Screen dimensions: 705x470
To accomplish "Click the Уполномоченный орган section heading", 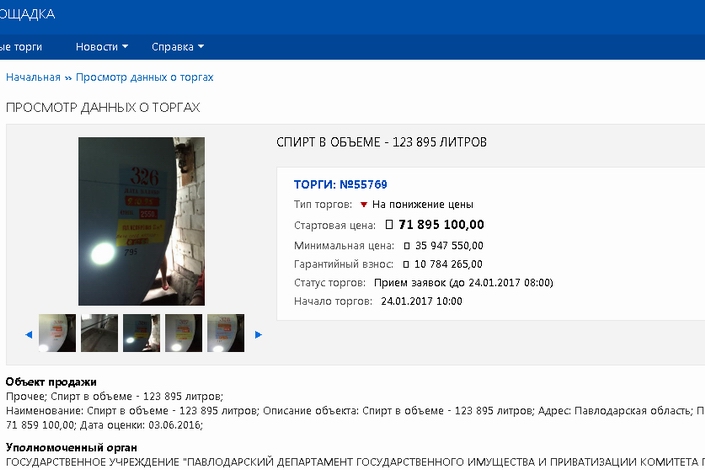I will (x=71, y=447).
